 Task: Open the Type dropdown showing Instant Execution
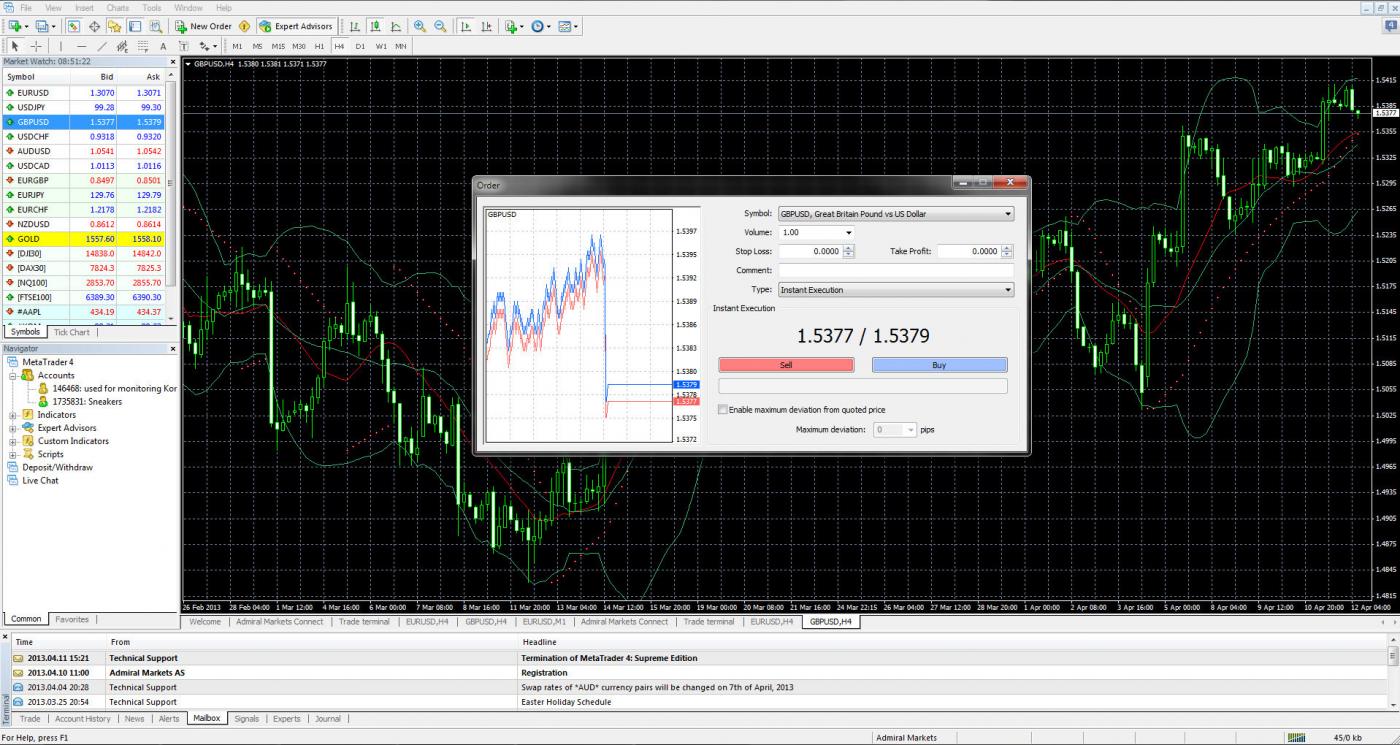tap(1007, 289)
